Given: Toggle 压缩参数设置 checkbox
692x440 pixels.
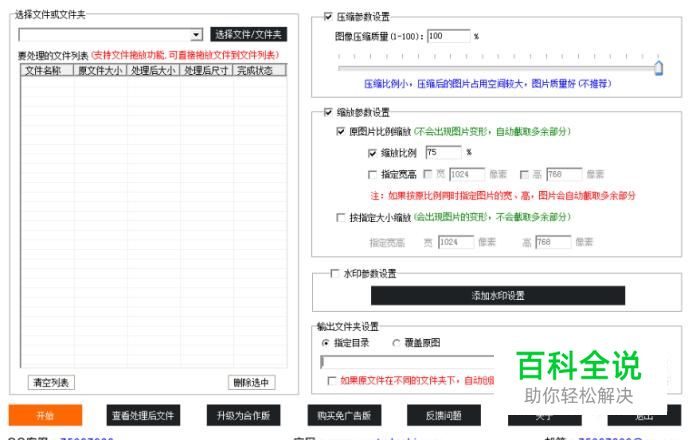Looking at the screenshot, I should [x=328, y=17].
